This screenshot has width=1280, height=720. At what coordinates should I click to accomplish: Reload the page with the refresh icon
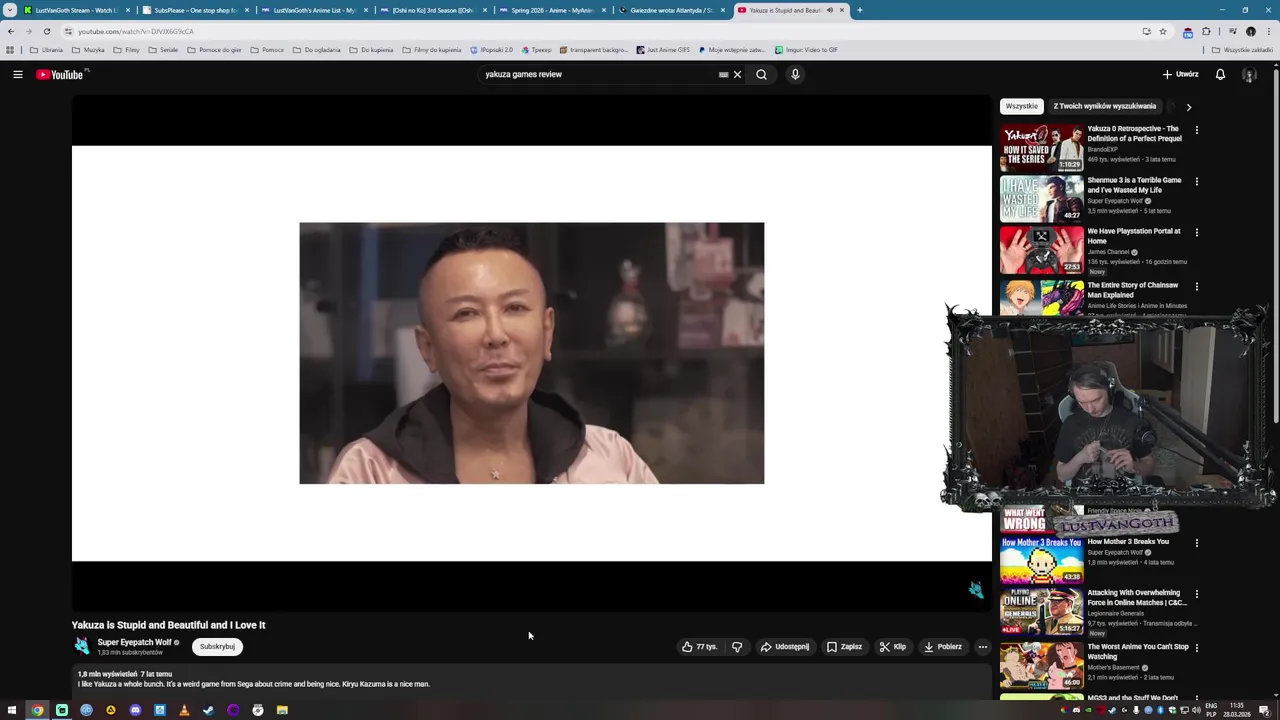click(x=46, y=31)
